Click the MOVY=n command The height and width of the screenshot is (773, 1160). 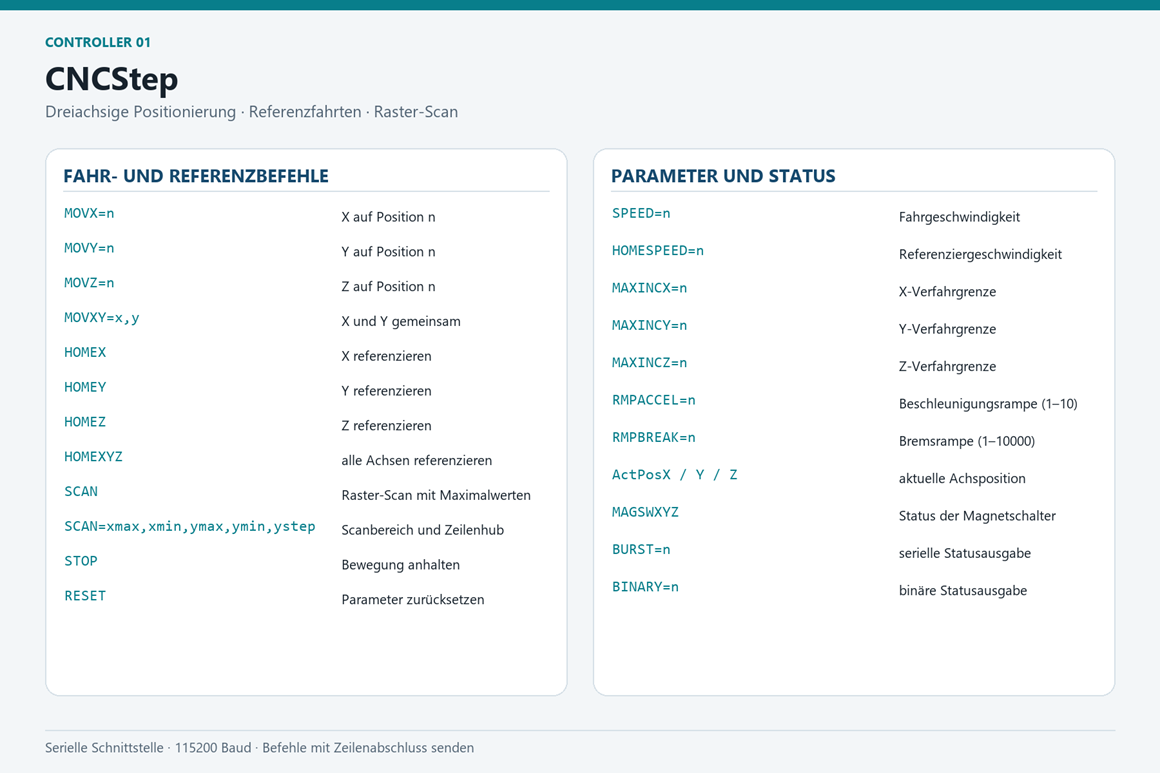[89, 248]
